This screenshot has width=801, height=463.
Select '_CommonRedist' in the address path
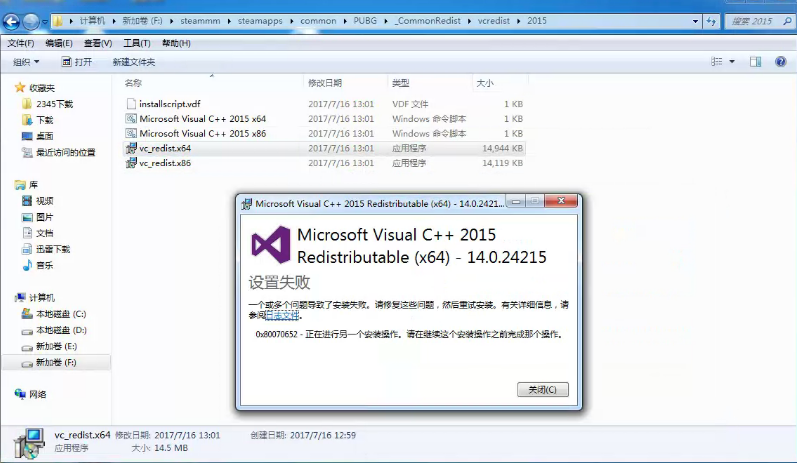[427, 21]
